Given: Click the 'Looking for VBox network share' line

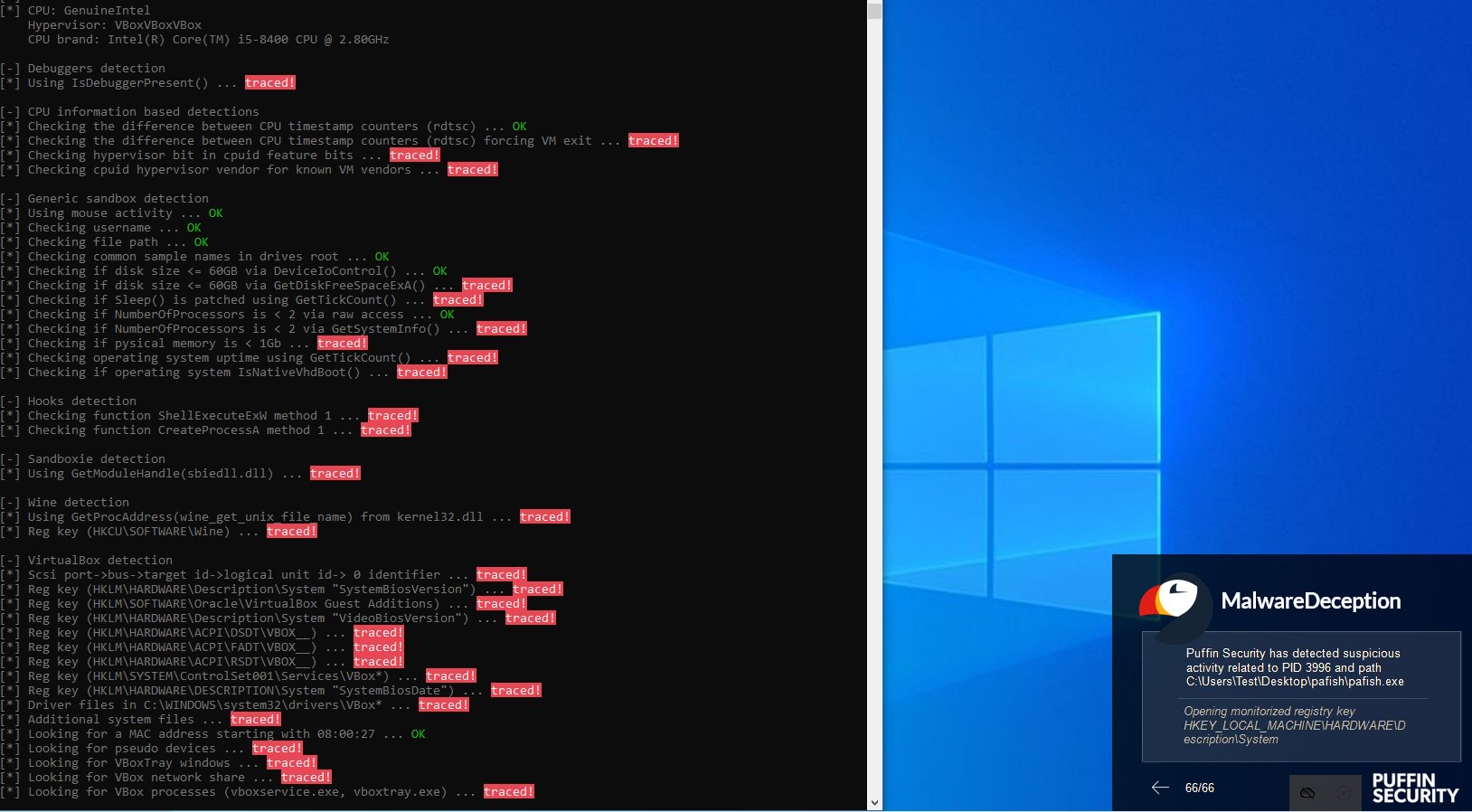Looking at the screenshot, I should pyautogui.click(x=166, y=778).
